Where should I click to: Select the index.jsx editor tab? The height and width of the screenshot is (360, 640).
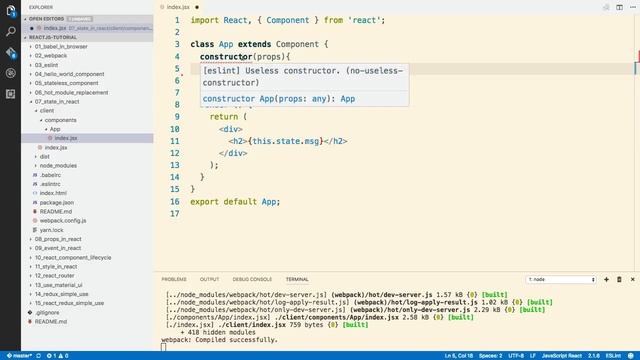[178, 7]
